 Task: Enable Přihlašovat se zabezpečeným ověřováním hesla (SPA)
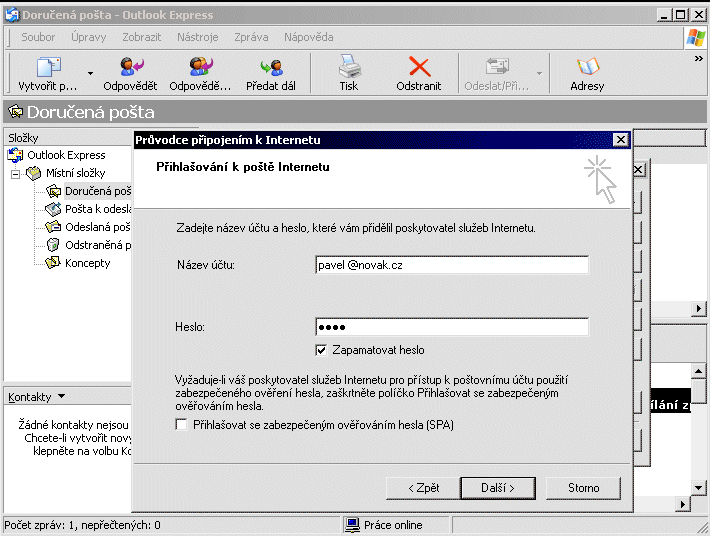[181, 425]
